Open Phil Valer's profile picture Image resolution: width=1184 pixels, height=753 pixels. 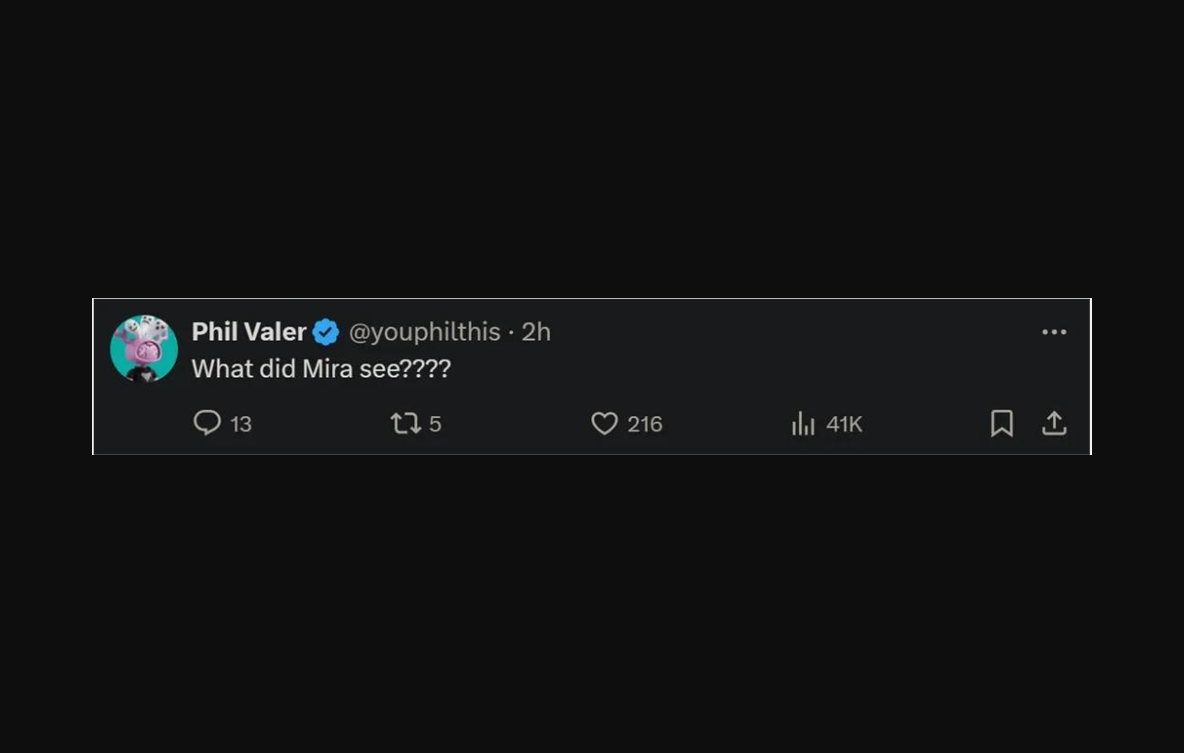(x=144, y=348)
